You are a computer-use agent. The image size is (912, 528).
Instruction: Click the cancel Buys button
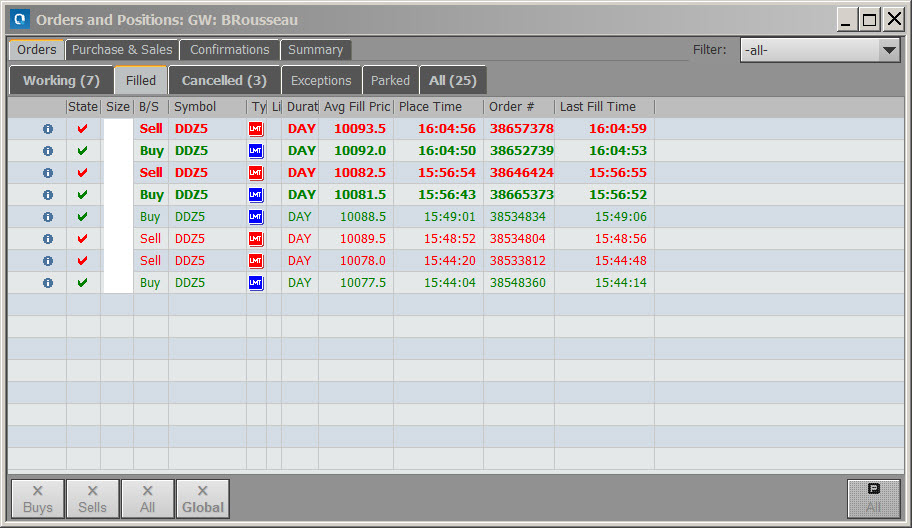tap(38, 499)
